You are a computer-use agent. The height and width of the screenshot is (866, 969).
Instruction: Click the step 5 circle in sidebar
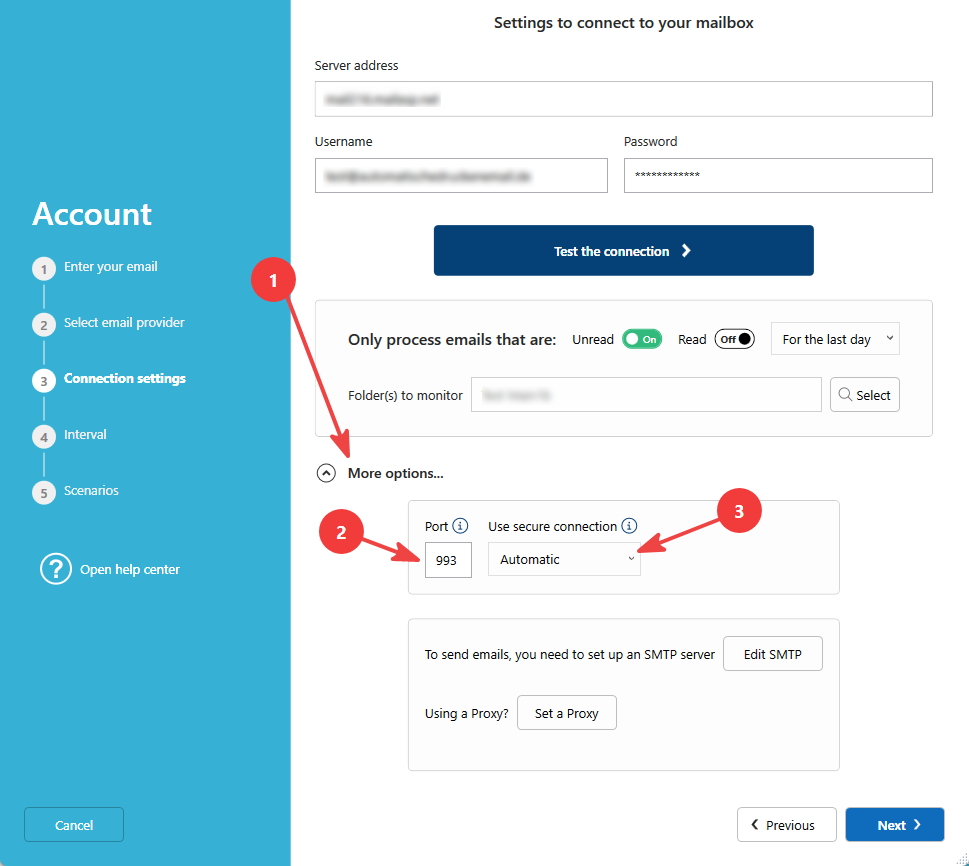[x=44, y=493]
